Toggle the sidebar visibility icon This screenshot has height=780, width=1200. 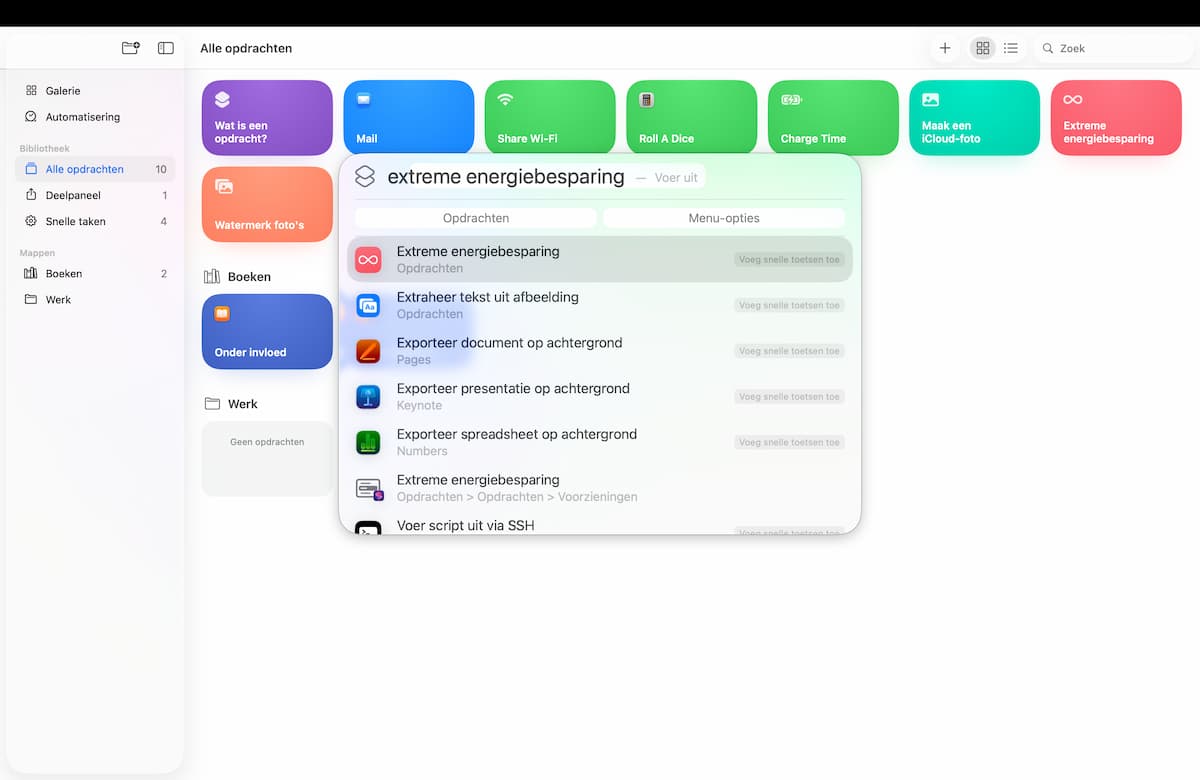[x=166, y=48]
